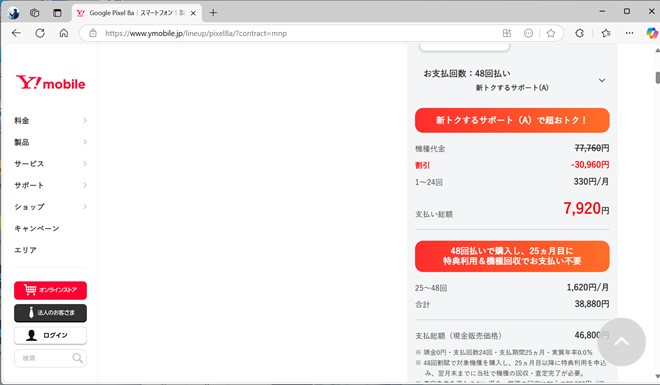This screenshot has height=385, width=660.
Task: Click the 支払総額（現金販売価格） label
Action: point(459,336)
